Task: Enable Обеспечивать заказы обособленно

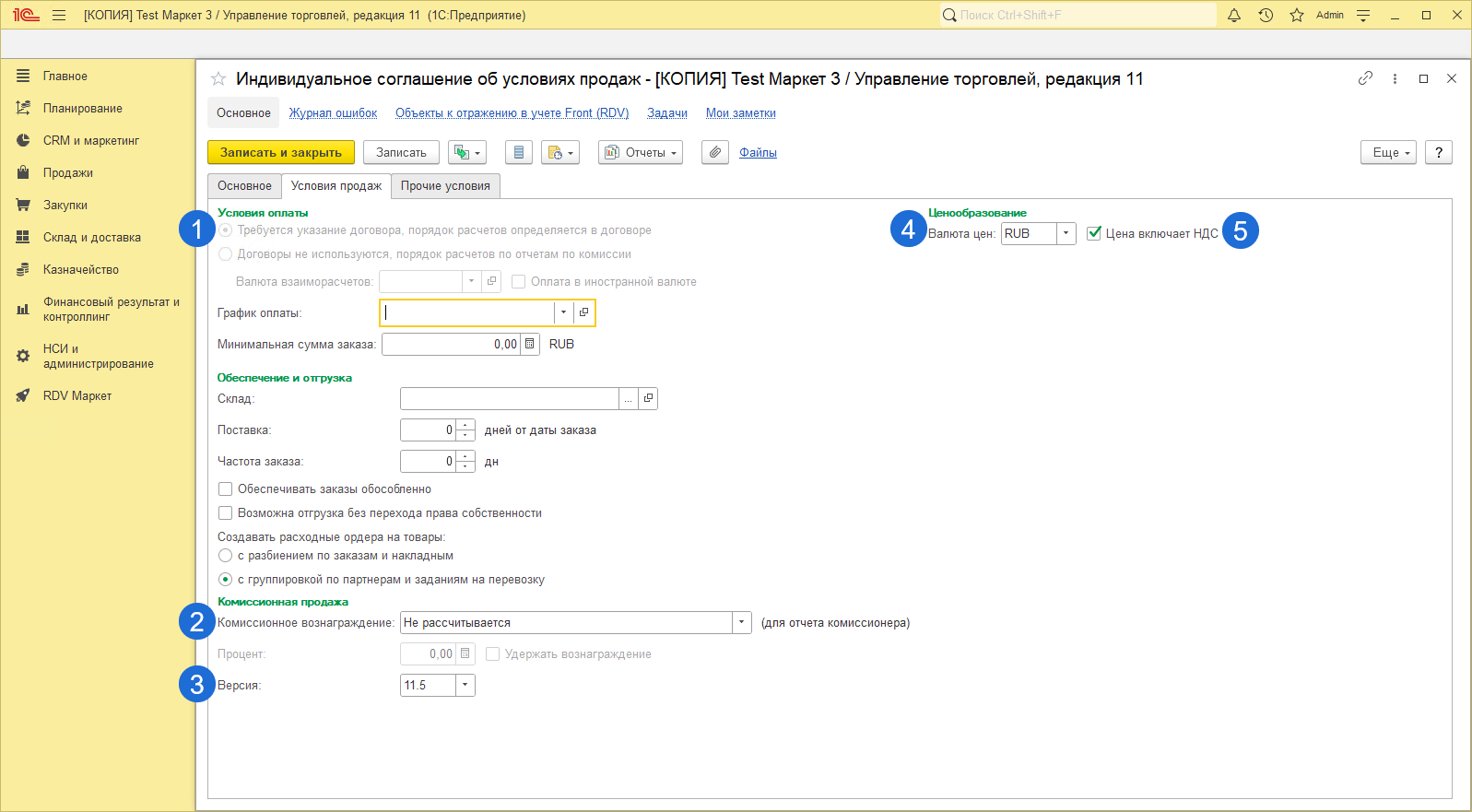Action: [226, 488]
